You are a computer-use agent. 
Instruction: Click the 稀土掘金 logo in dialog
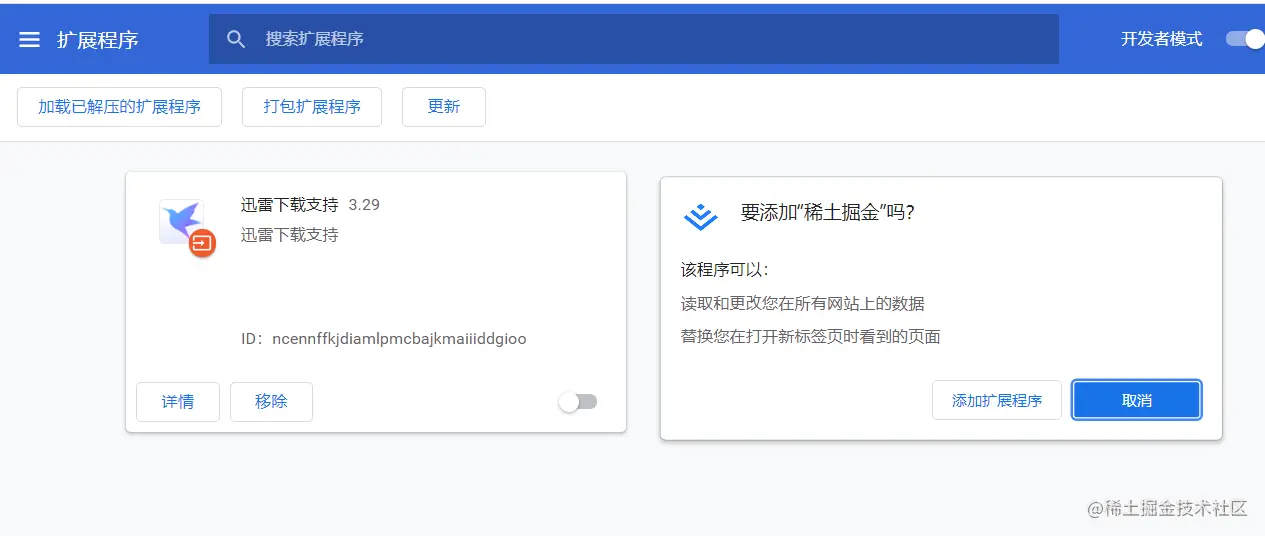pos(701,216)
